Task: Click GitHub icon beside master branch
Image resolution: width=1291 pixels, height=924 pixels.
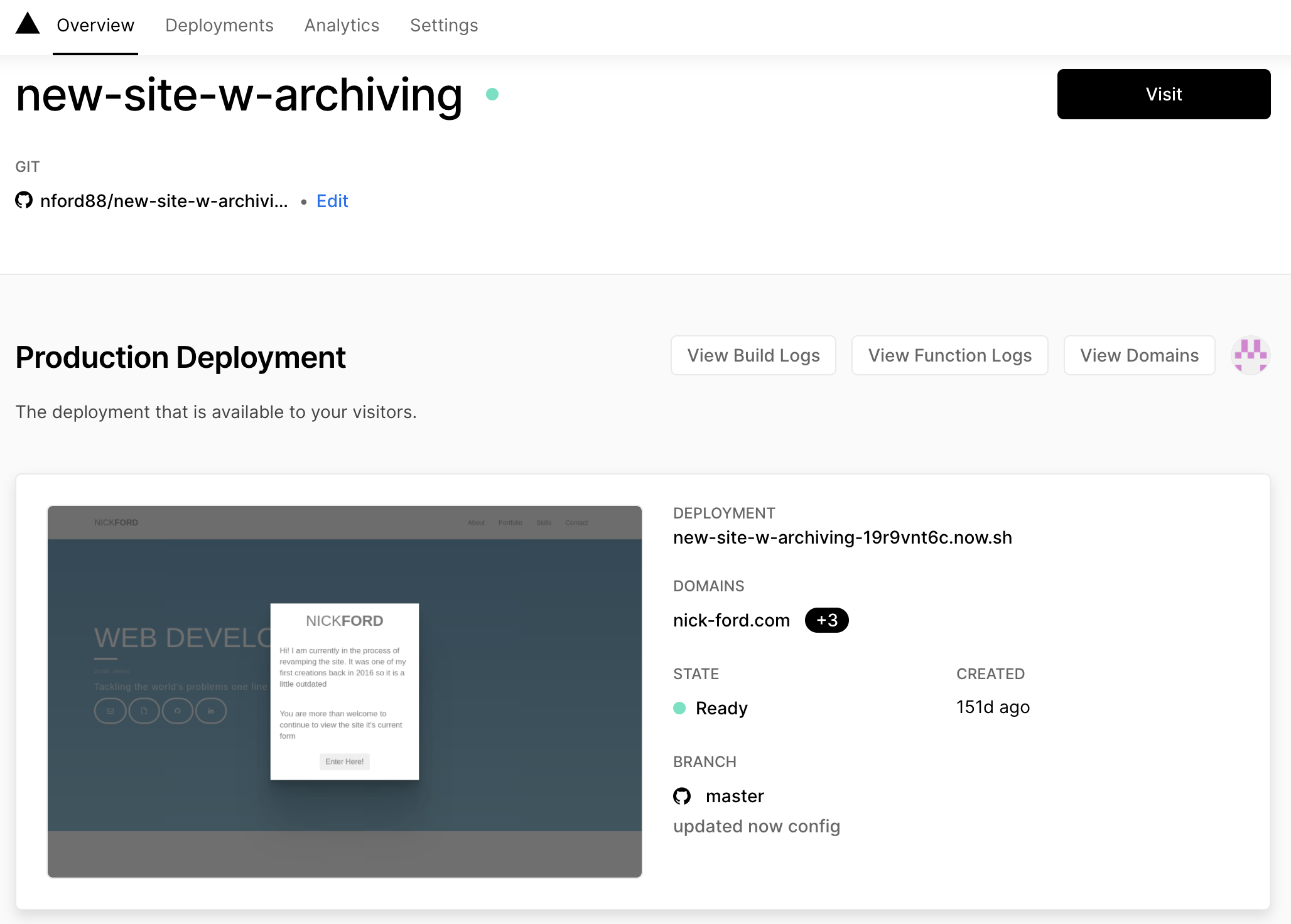Action: tap(682, 796)
